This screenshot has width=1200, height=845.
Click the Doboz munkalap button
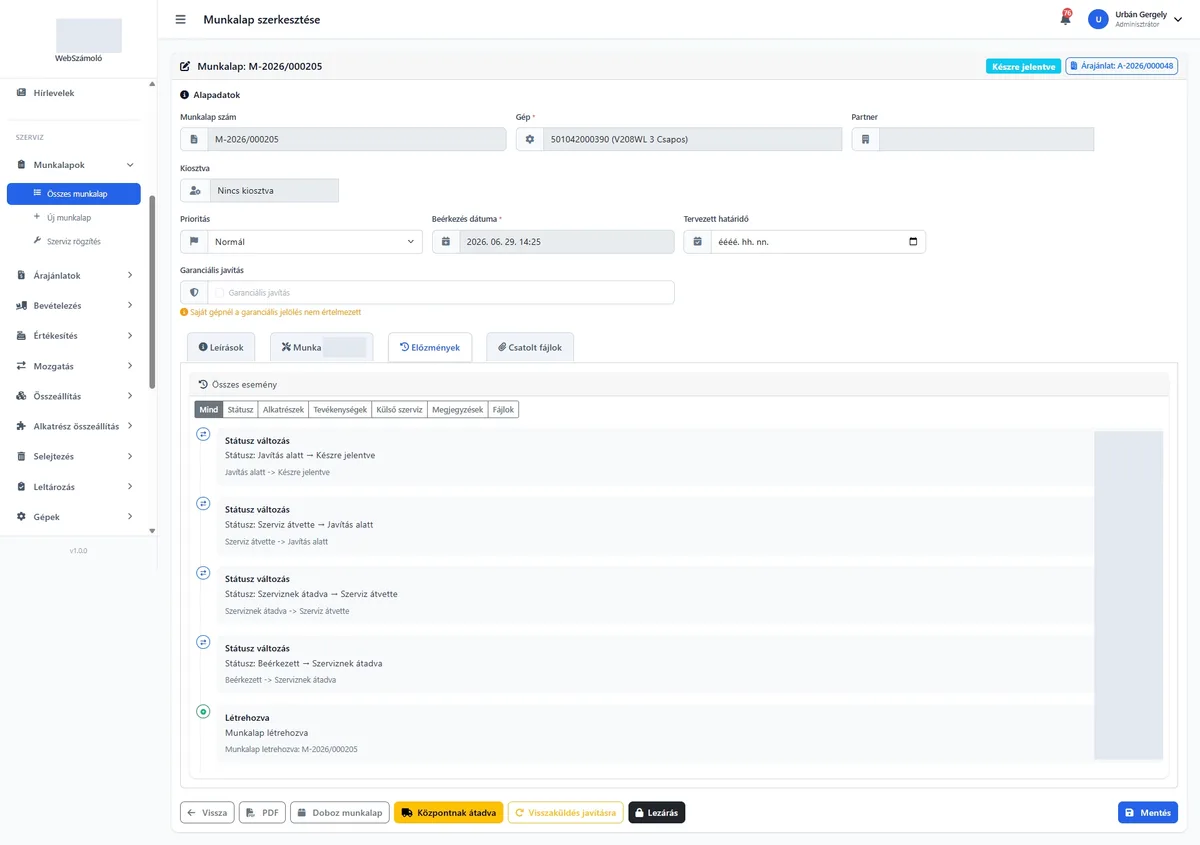pyautogui.click(x=340, y=813)
